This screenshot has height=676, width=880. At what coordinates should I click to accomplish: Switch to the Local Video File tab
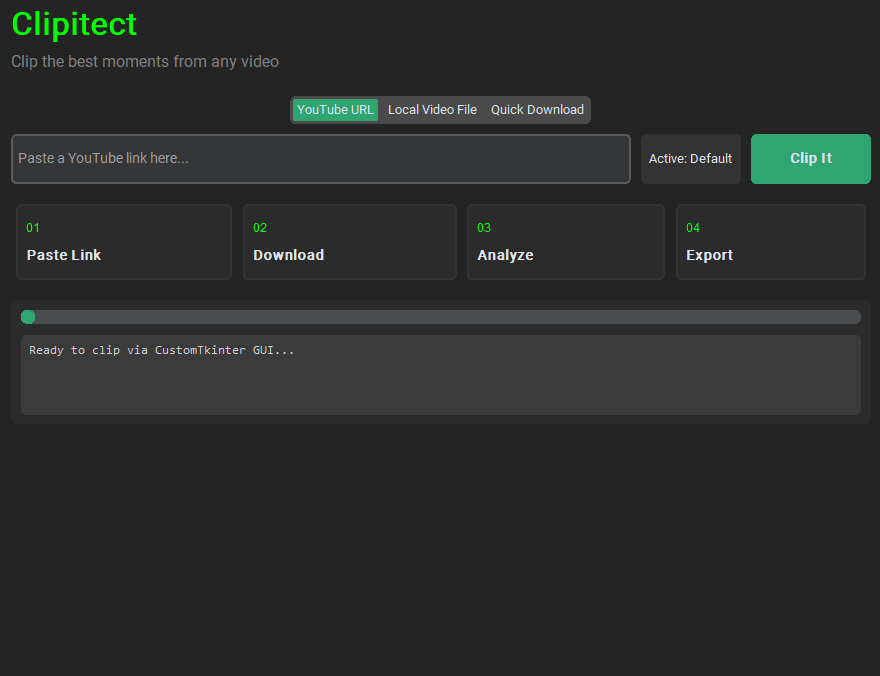click(432, 110)
